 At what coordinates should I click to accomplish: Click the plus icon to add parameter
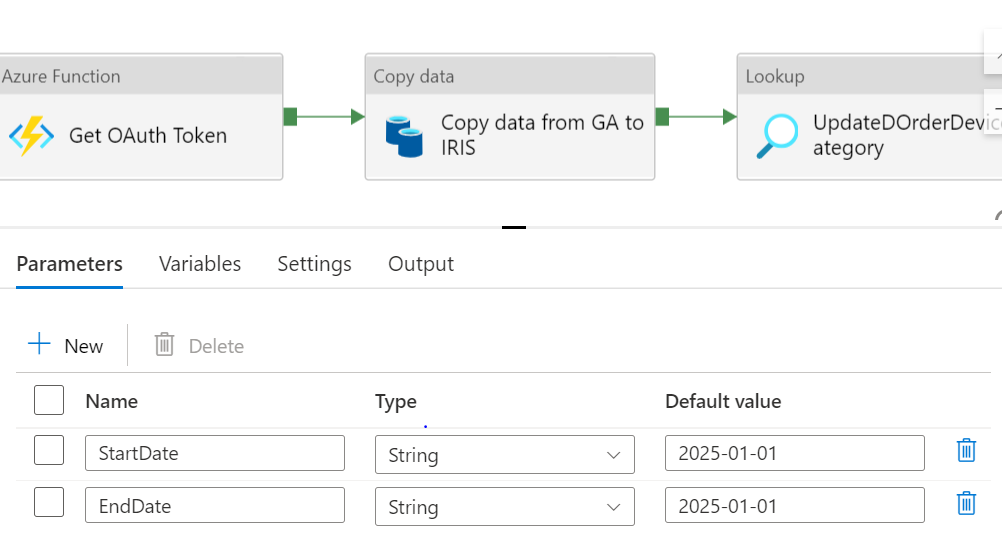39,345
